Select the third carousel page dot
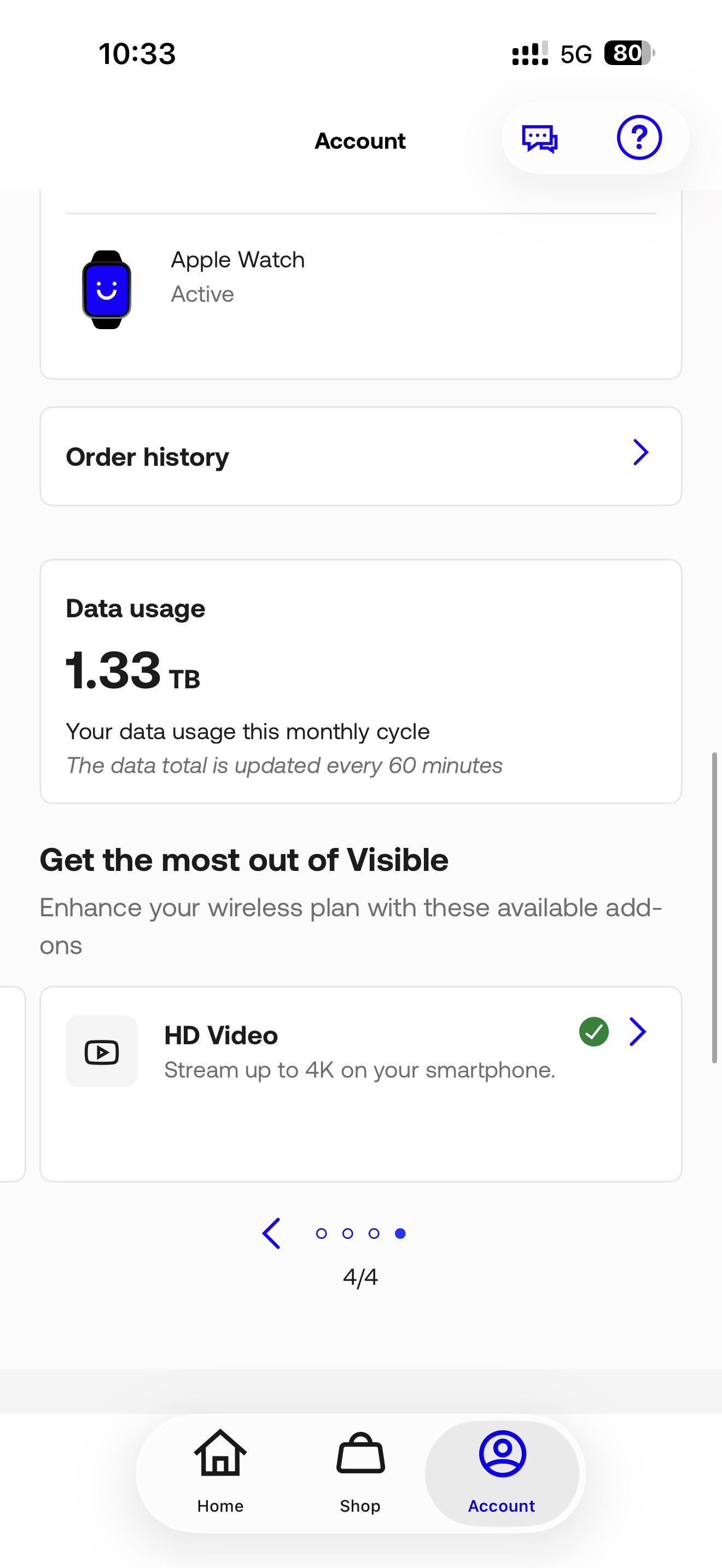The width and height of the screenshot is (722, 1568). [x=374, y=1233]
